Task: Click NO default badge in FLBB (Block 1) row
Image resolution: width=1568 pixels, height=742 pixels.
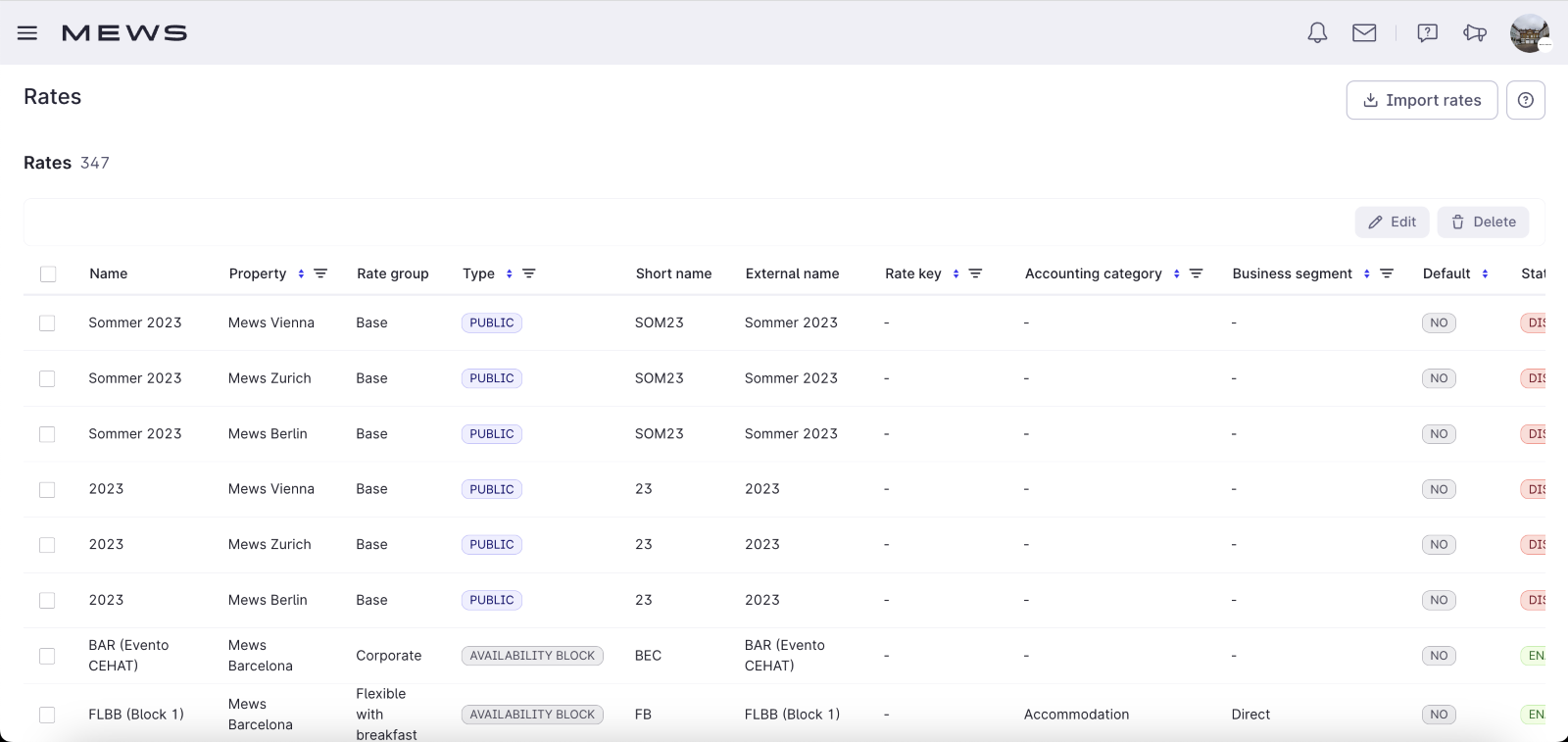Action: tap(1439, 715)
